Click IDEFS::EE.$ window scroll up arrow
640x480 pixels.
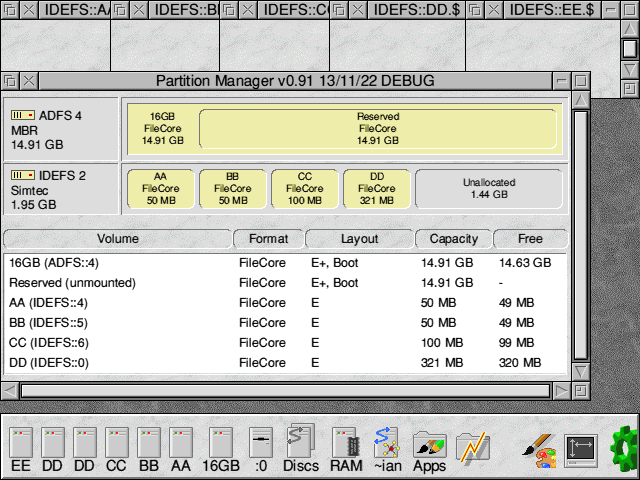tap(629, 29)
